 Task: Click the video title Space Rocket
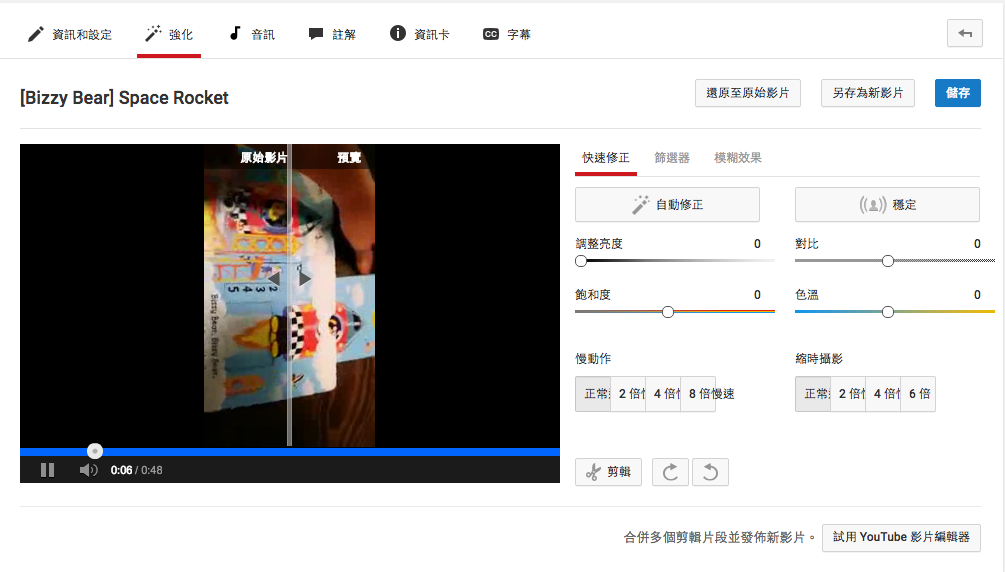click(124, 97)
